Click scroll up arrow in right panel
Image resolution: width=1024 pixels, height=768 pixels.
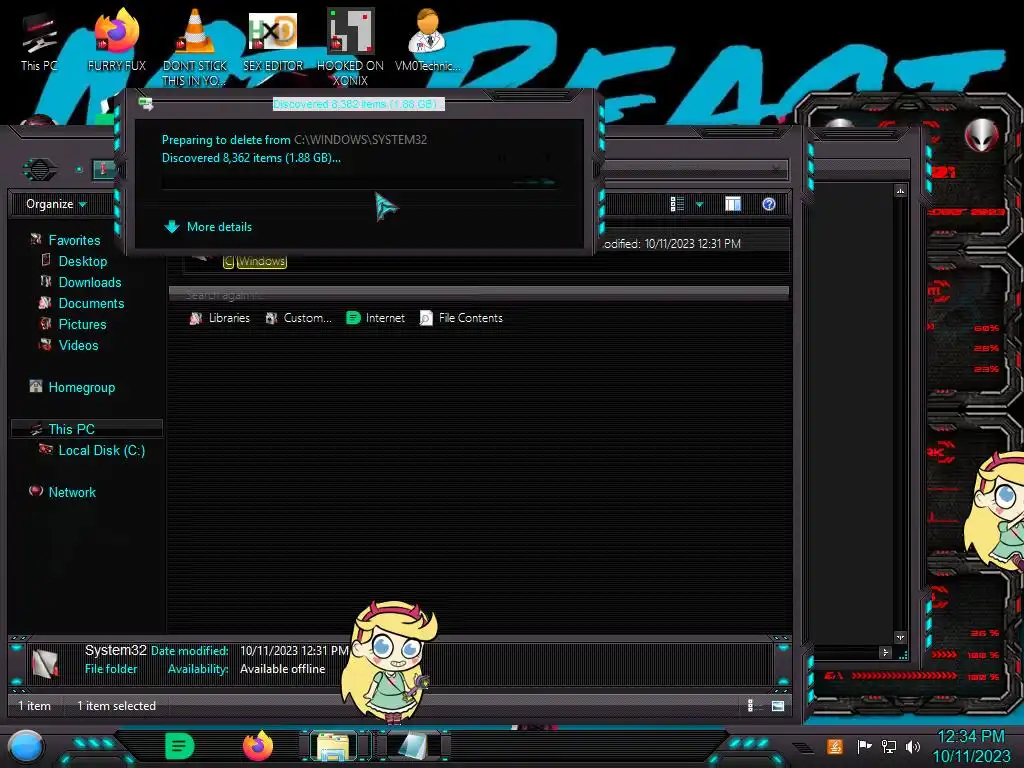click(901, 191)
